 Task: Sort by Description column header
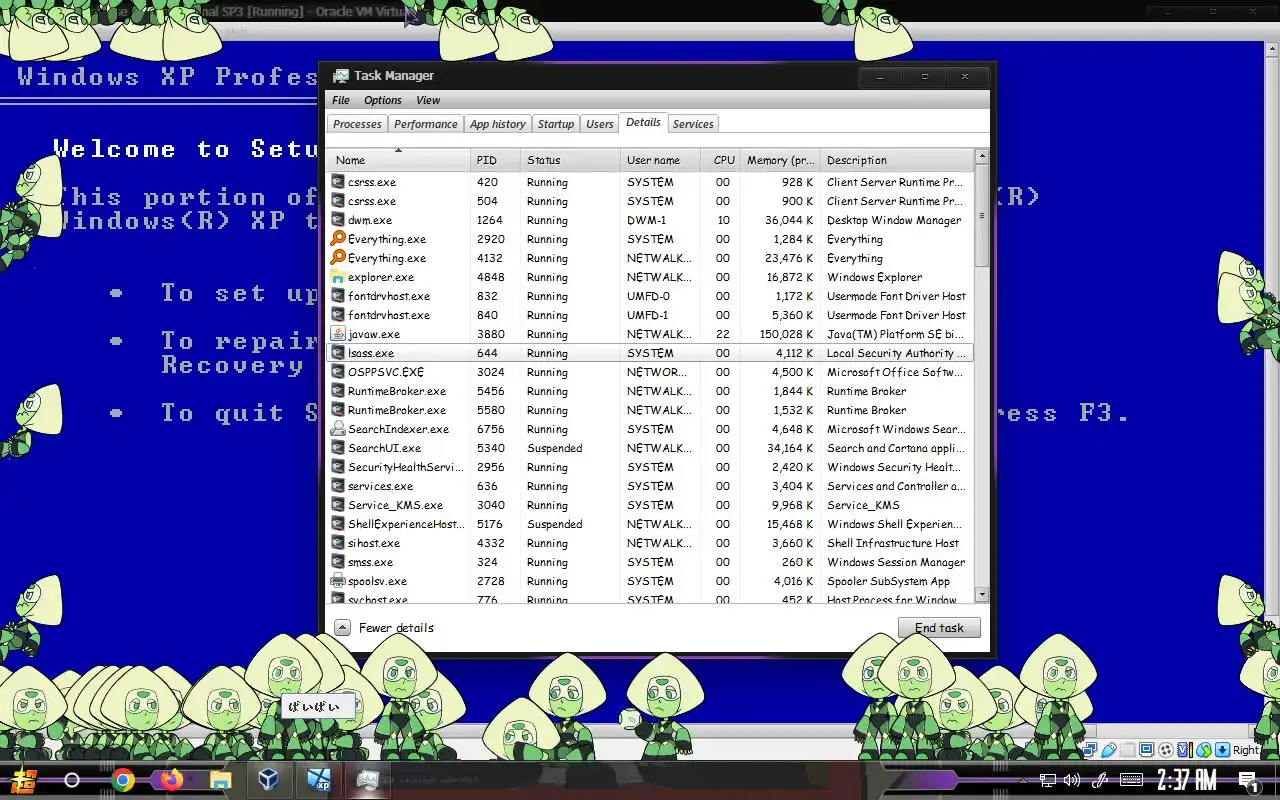pyautogui.click(x=897, y=160)
